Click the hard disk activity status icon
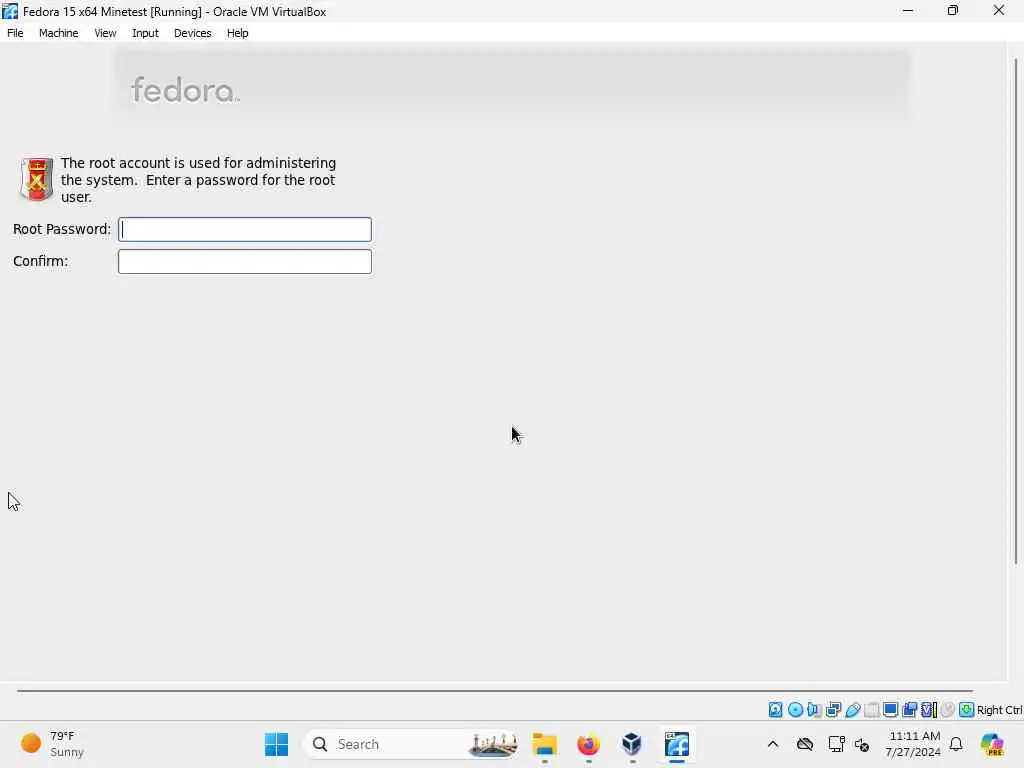This screenshot has width=1024, height=768. click(x=775, y=710)
